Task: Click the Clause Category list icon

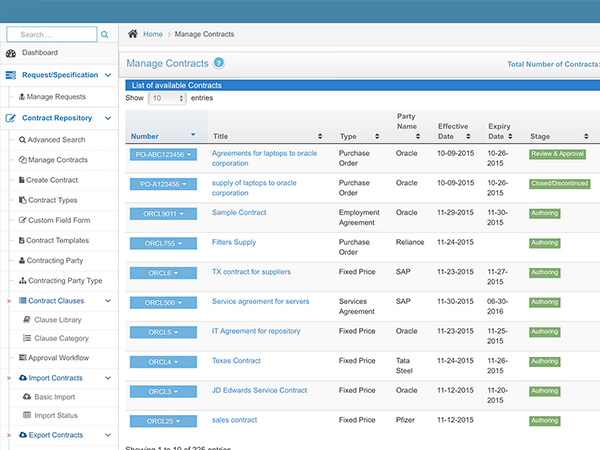Action: coord(27,338)
